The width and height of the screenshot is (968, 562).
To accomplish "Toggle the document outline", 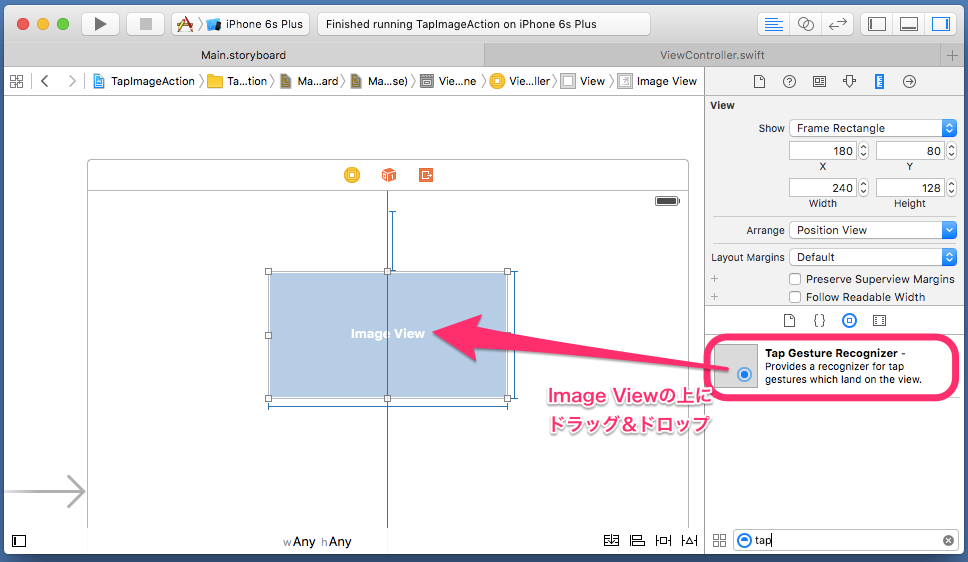I will (x=19, y=541).
